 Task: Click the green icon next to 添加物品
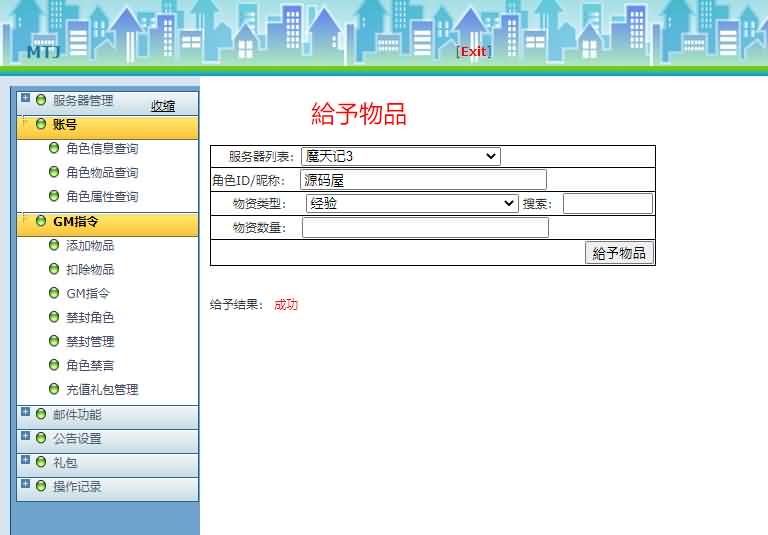pyautogui.click(x=54, y=245)
